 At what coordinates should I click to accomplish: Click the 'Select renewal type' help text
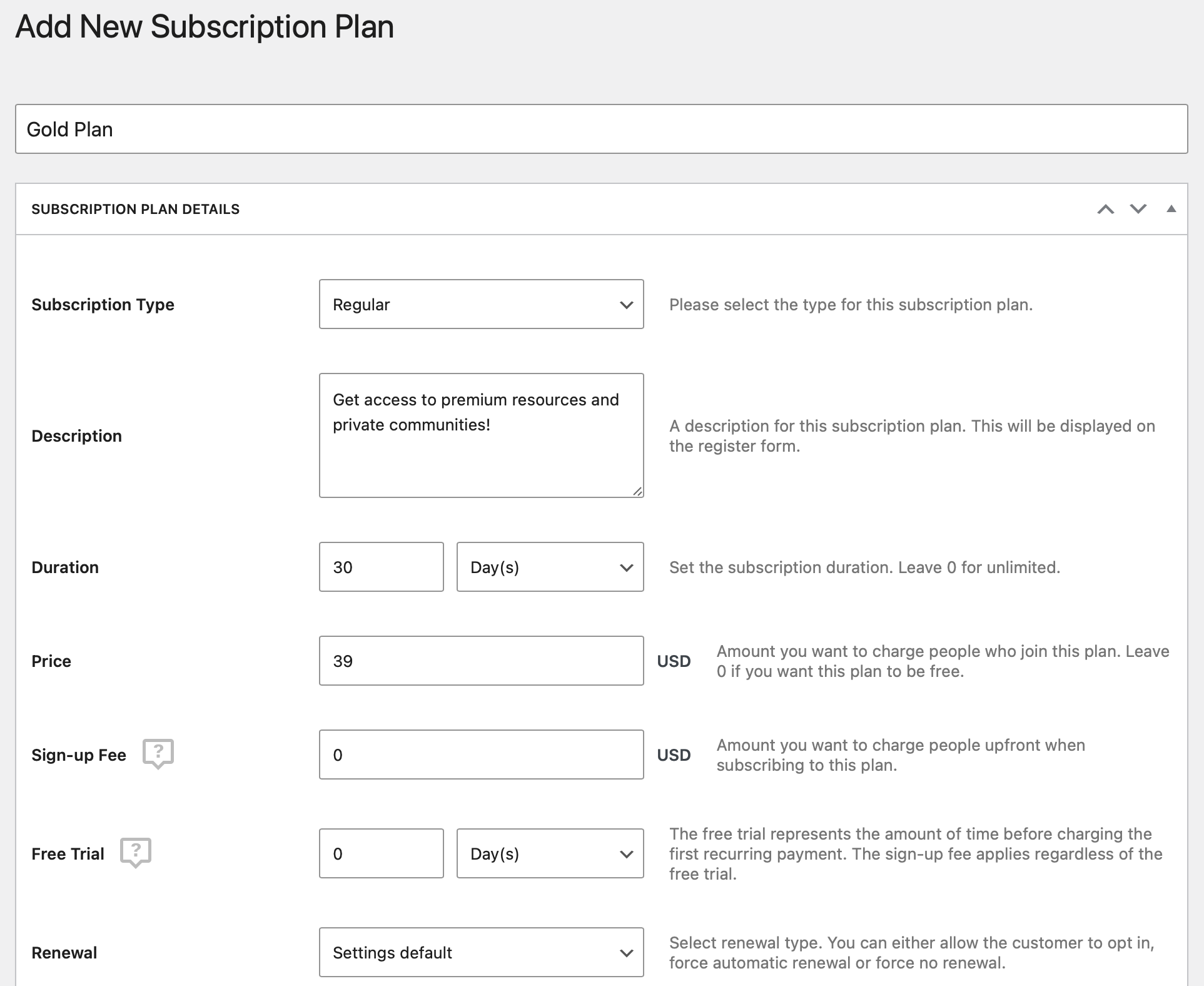pos(912,953)
